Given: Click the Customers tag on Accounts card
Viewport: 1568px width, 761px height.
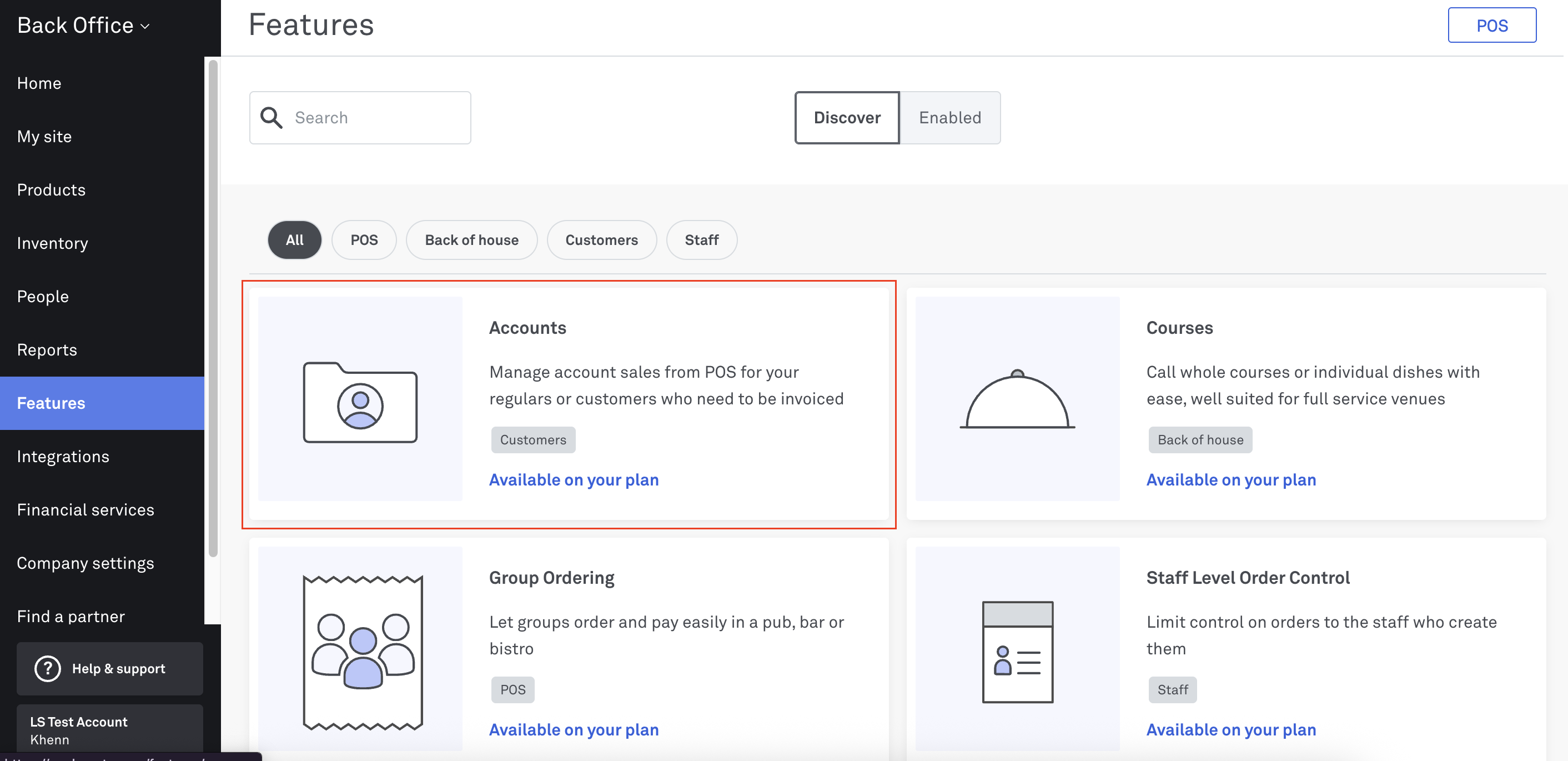Looking at the screenshot, I should click(x=532, y=439).
